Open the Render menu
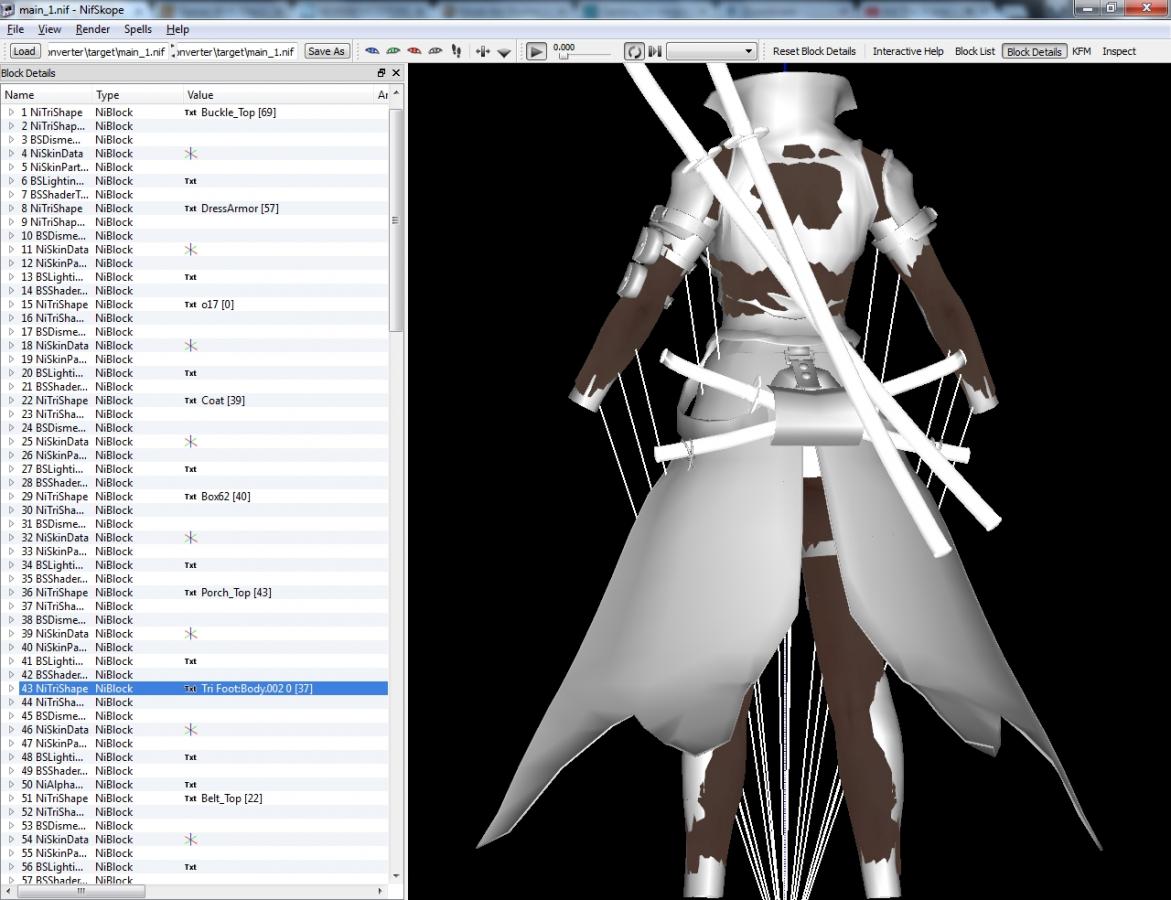1171x900 pixels. point(92,29)
